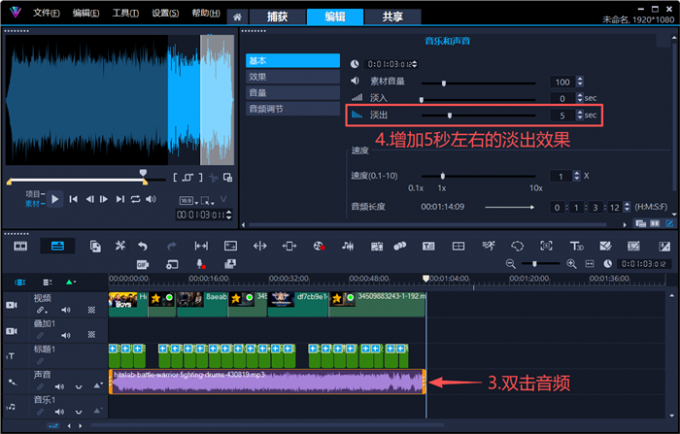
Task: Open the Mask Creator lasso icon
Action: click(517, 246)
